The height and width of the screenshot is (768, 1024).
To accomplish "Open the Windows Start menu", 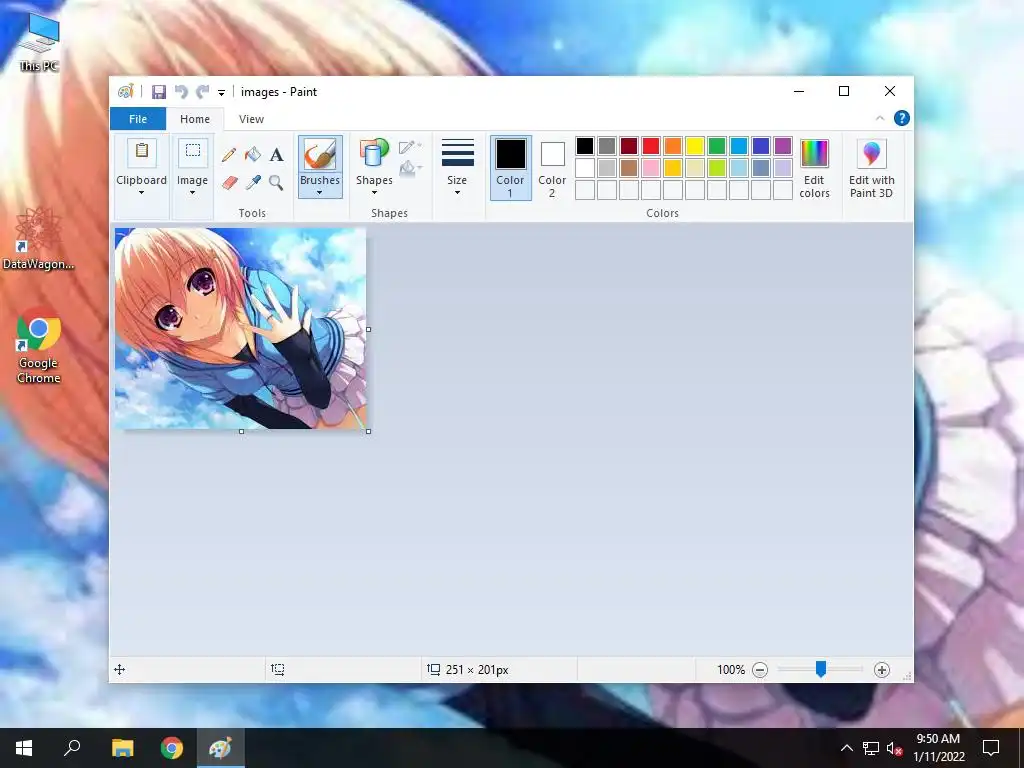I will 24,748.
